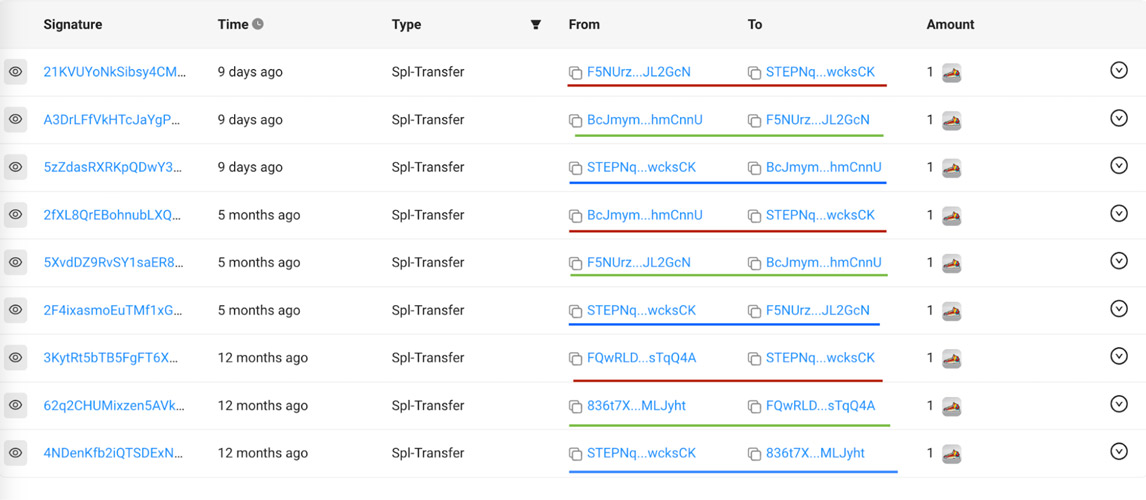The width and height of the screenshot is (1146, 500).
Task: Copy To address in 4NDenKfb2iQTSDExN row
Action: pos(754,454)
